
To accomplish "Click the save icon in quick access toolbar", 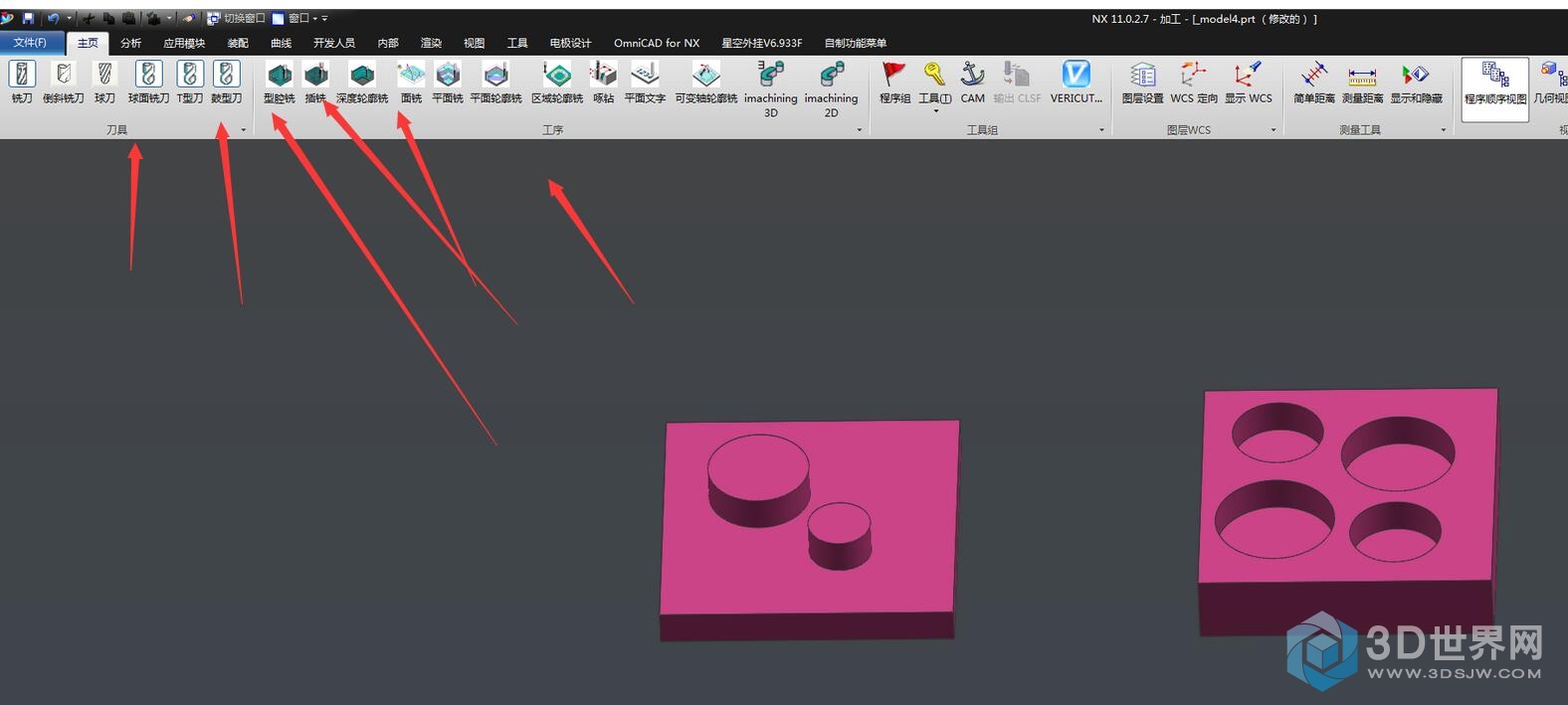I will [28, 18].
